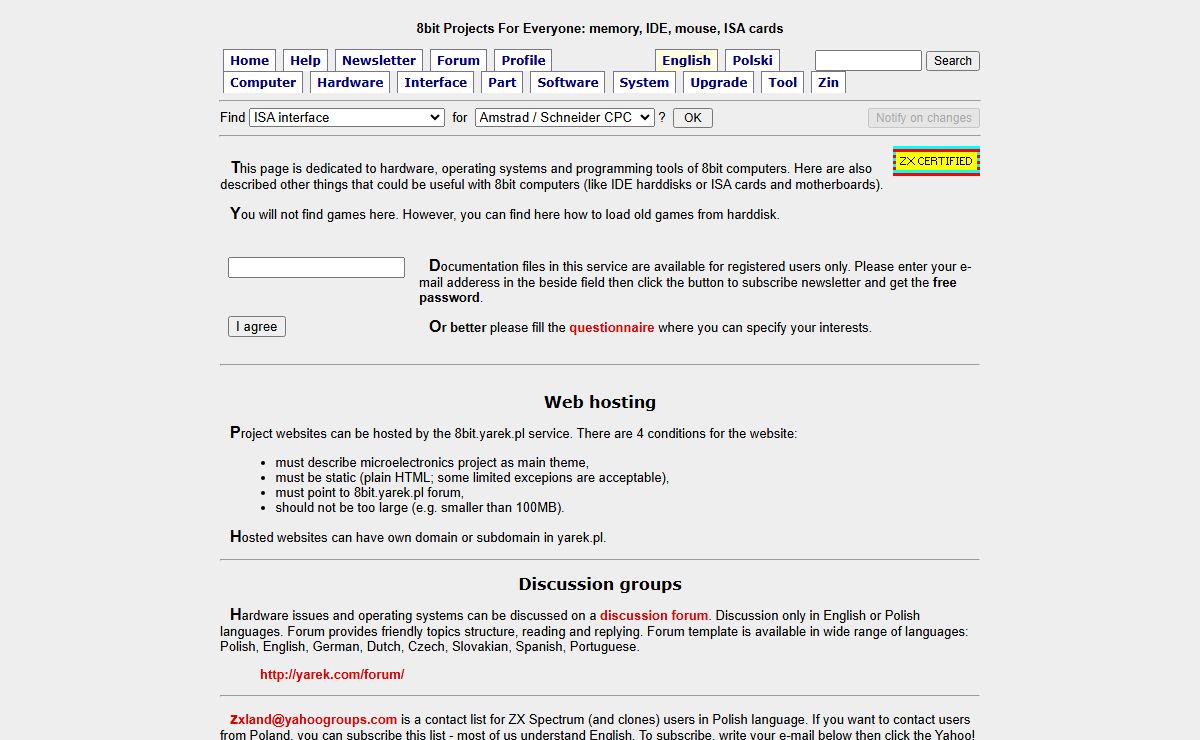
Task: Open the Home tab
Action: [x=250, y=61]
